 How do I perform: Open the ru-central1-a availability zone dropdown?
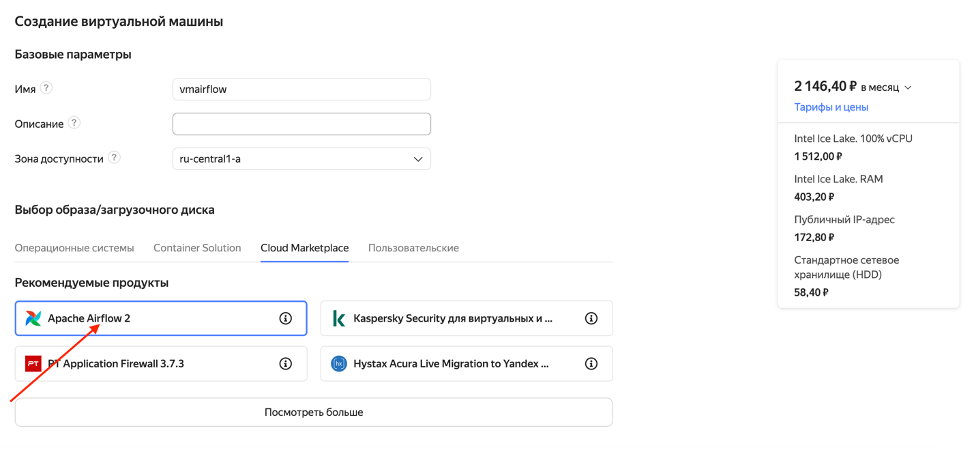pos(301,159)
